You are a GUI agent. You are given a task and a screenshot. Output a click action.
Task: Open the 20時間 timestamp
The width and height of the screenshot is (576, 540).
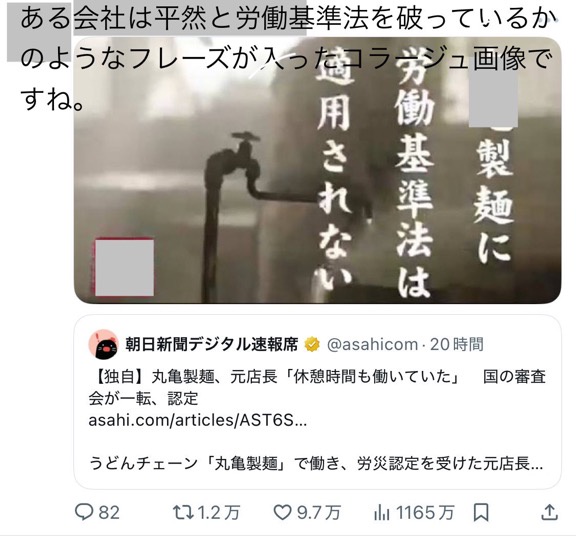(x=457, y=345)
